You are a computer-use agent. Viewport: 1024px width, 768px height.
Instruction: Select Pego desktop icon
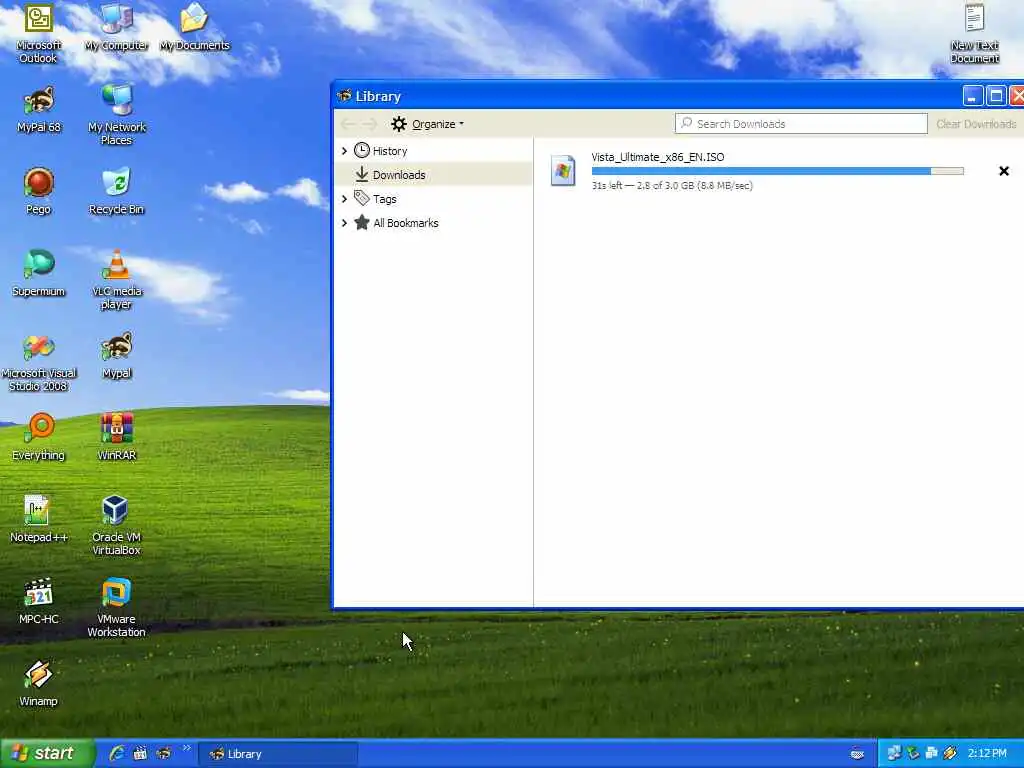(x=39, y=191)
